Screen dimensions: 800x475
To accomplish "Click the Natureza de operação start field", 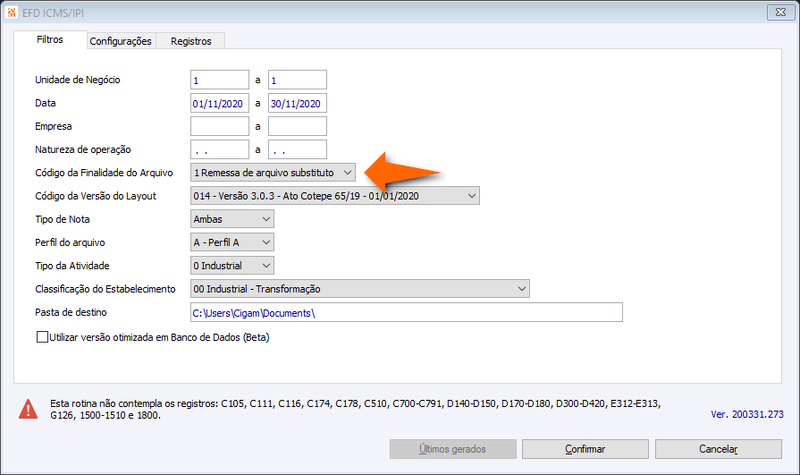I will point(219,149).
